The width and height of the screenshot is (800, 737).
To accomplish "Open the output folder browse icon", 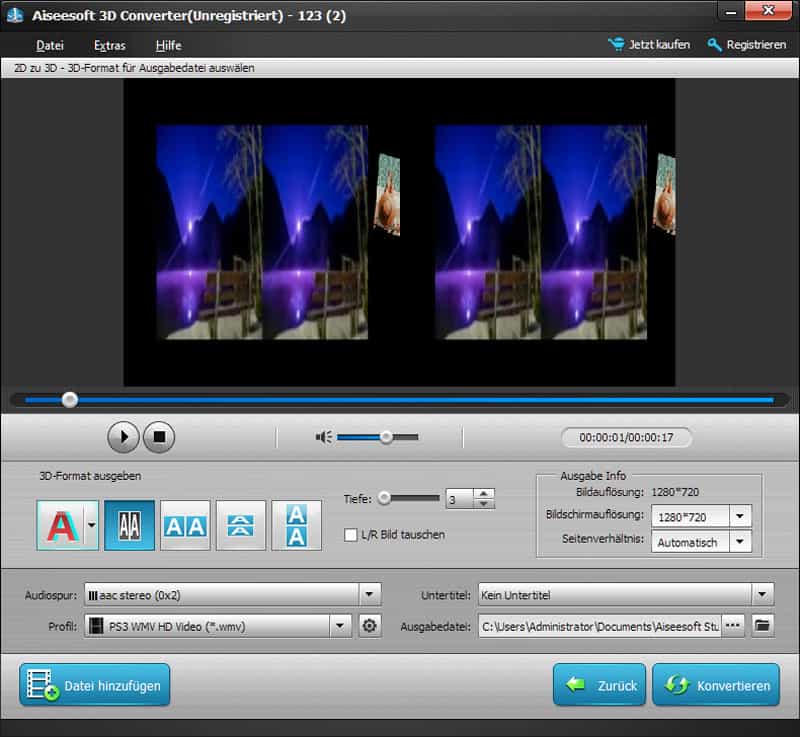I will point(761,625).
